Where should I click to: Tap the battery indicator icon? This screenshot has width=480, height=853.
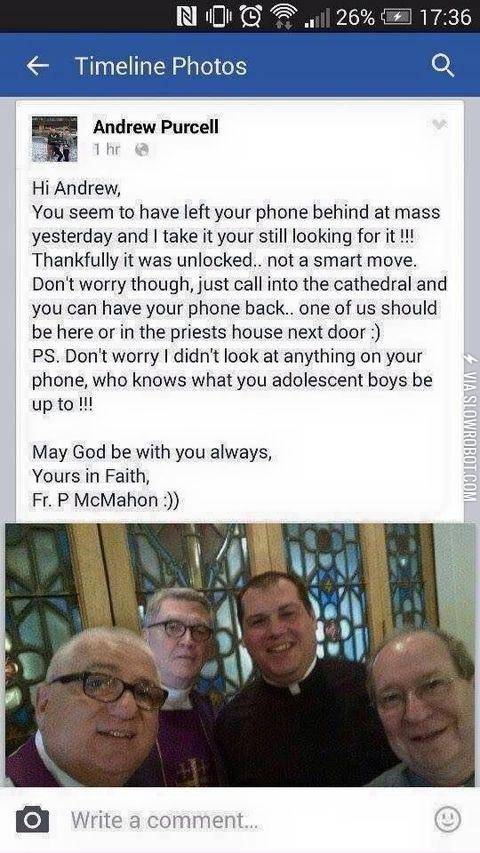coord(395,17)
